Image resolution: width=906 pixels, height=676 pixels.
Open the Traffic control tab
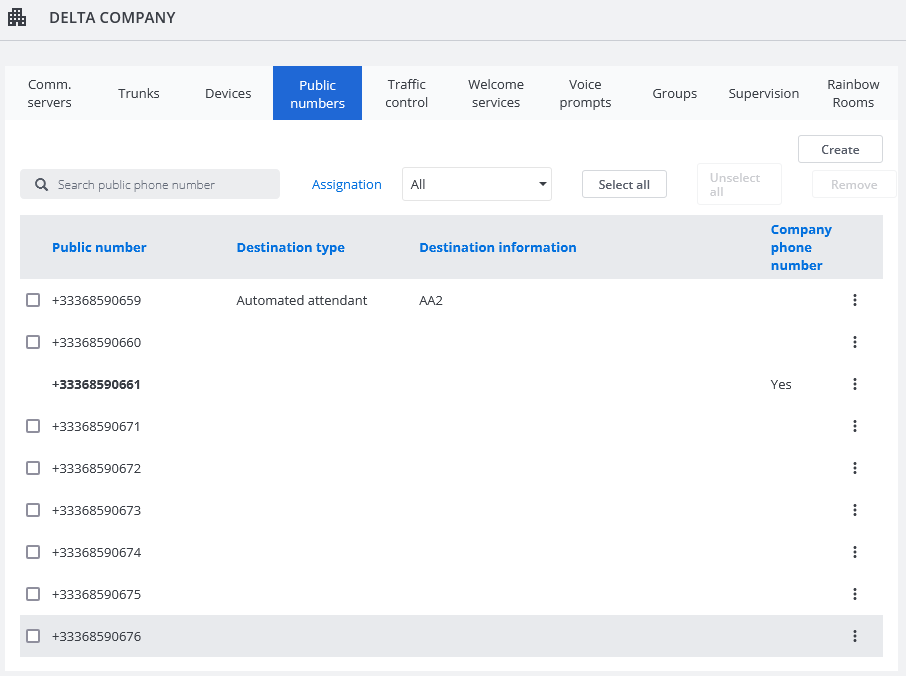tap(407, 93)
